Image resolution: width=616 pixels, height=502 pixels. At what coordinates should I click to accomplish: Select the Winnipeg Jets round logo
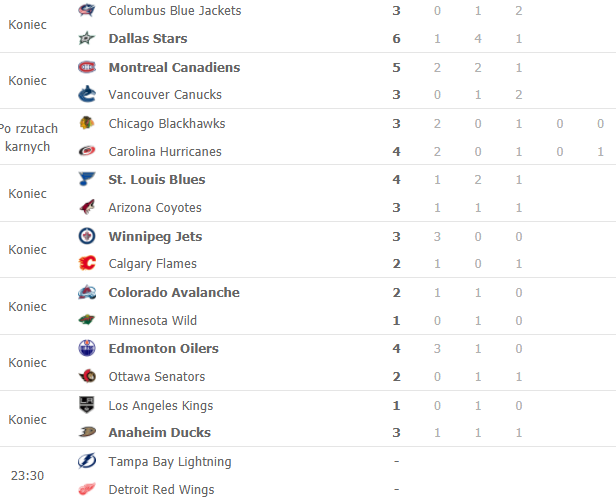click(x=87, y=236)
